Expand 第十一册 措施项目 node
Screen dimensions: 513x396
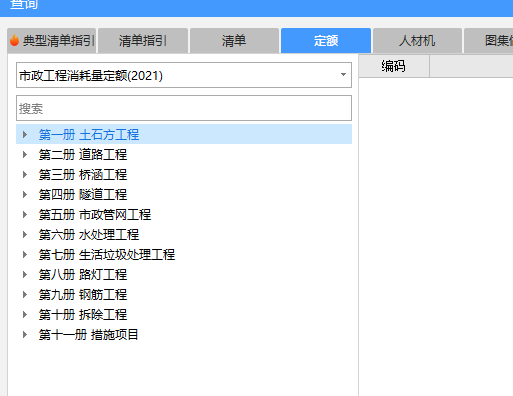click(25, 334)
